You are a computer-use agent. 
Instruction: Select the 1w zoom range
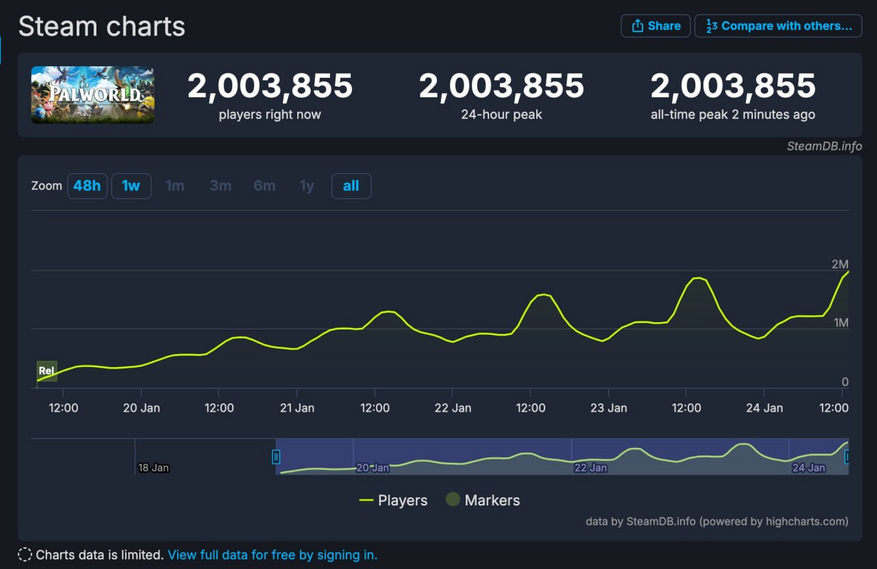click(131, 186)
